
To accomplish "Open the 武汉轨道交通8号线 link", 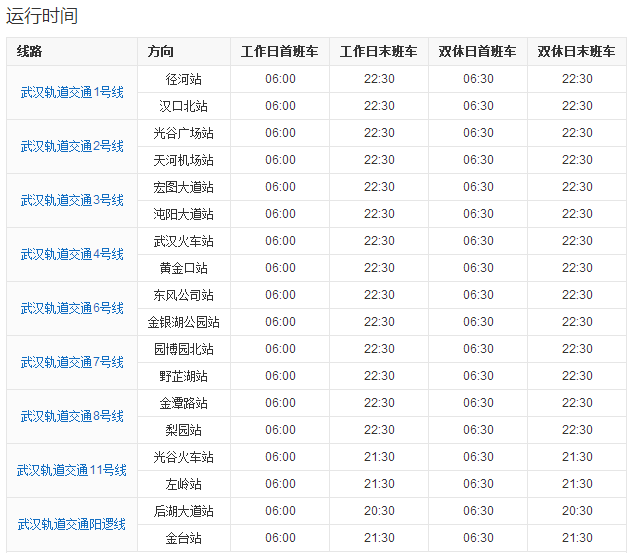I will [x=72, y=416].
